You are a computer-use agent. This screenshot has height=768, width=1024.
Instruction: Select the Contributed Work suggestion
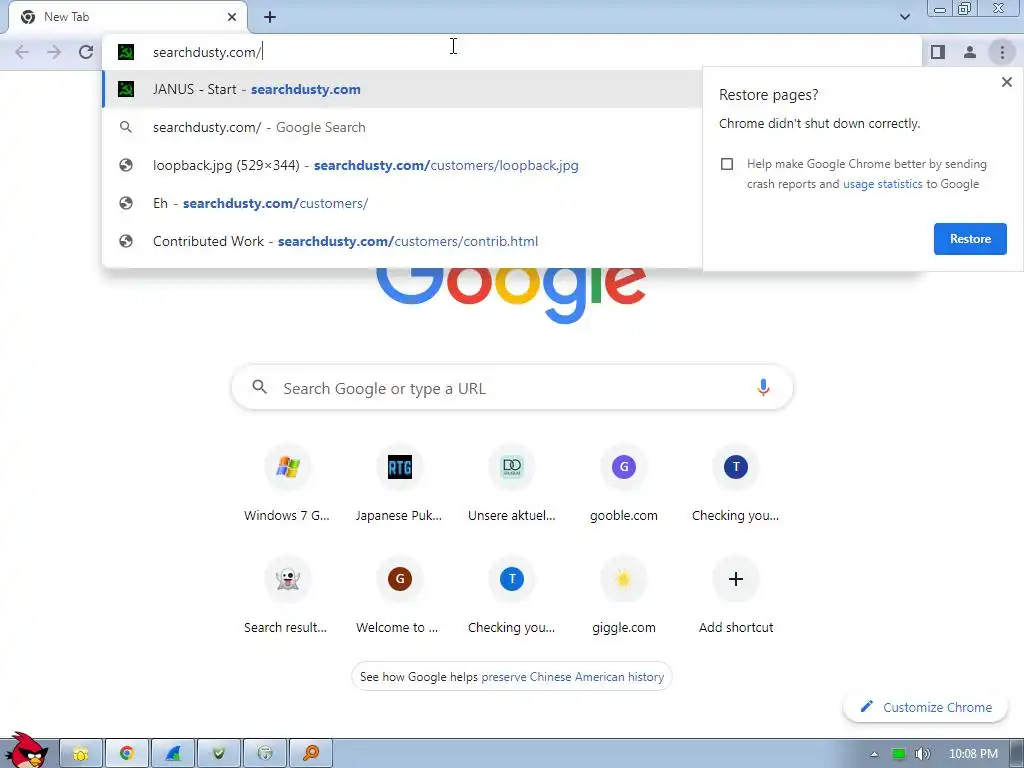(x=402, y=241)
